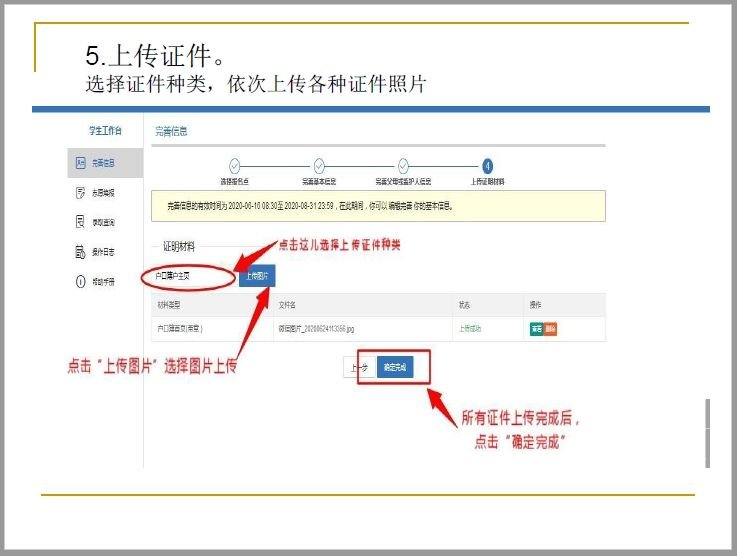Click the 完善信息 sidebar icon
Viewport: 737px width, 556px height.
pyautogui.click(x=80, y=163)
